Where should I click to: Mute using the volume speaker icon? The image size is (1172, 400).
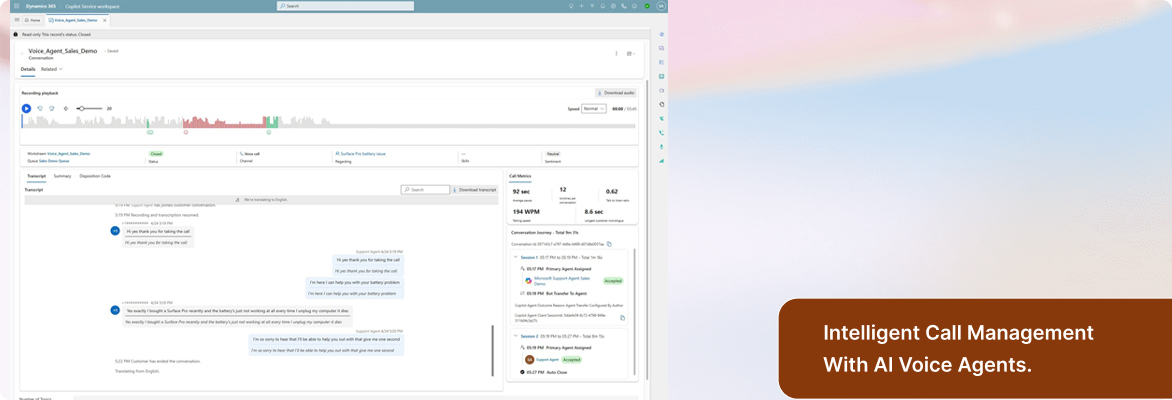(66, 108)
